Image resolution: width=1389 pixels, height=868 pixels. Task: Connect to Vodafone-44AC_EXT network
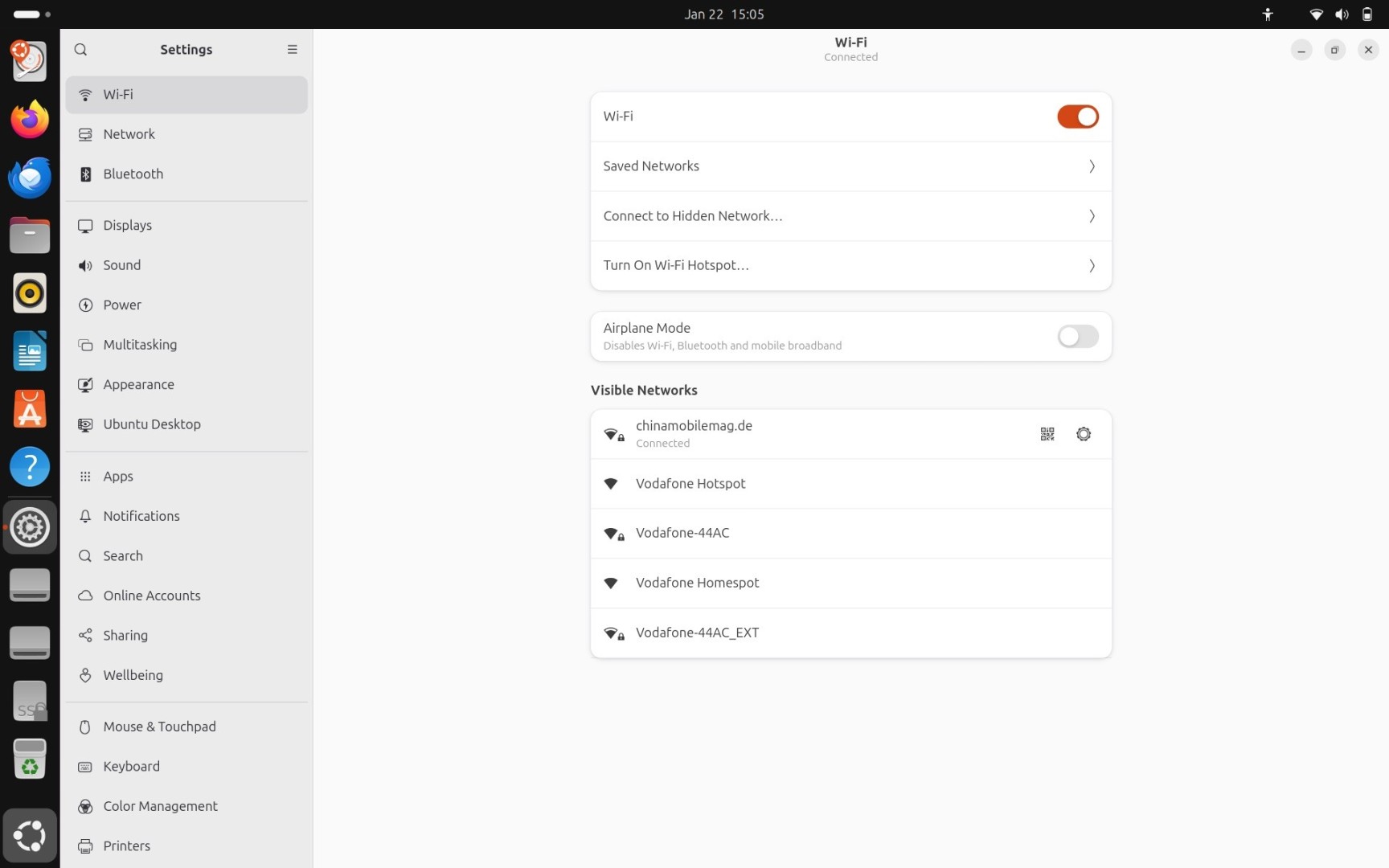pos(697,633)
